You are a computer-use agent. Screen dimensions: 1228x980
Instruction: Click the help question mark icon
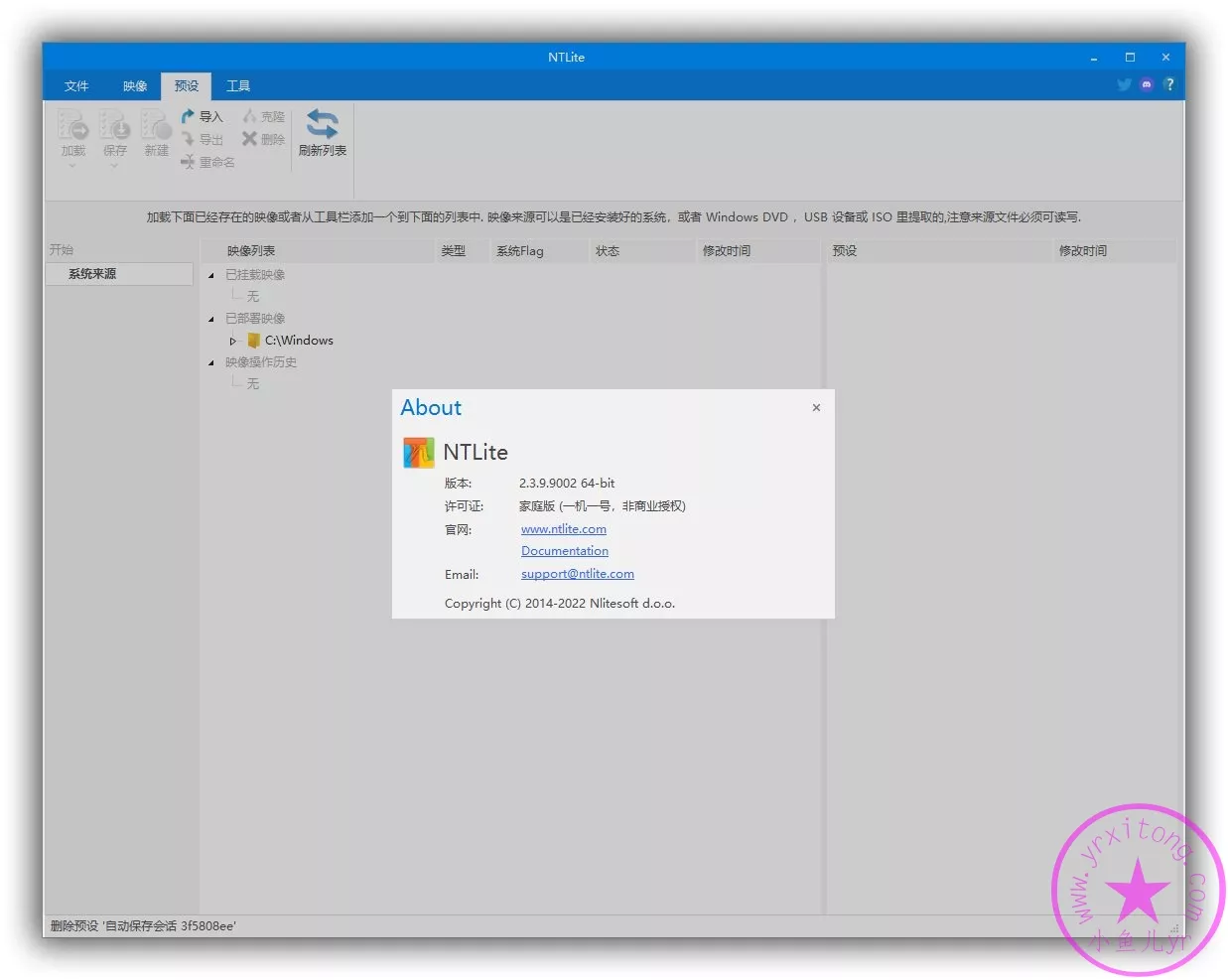click(1169, 84)
